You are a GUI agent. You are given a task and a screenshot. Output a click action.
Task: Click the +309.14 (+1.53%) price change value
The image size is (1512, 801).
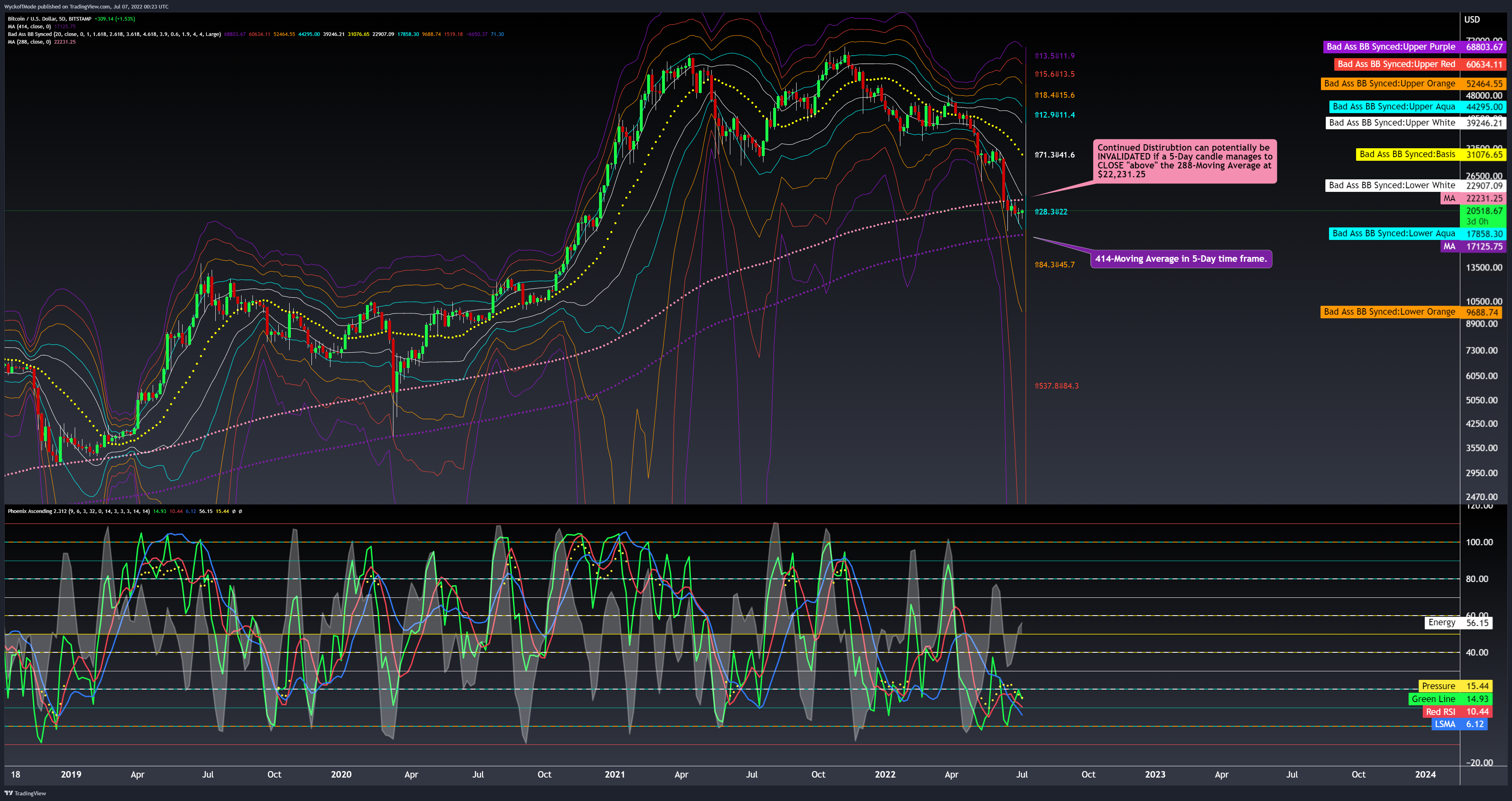pyautogui.click(x=115, y=19)
